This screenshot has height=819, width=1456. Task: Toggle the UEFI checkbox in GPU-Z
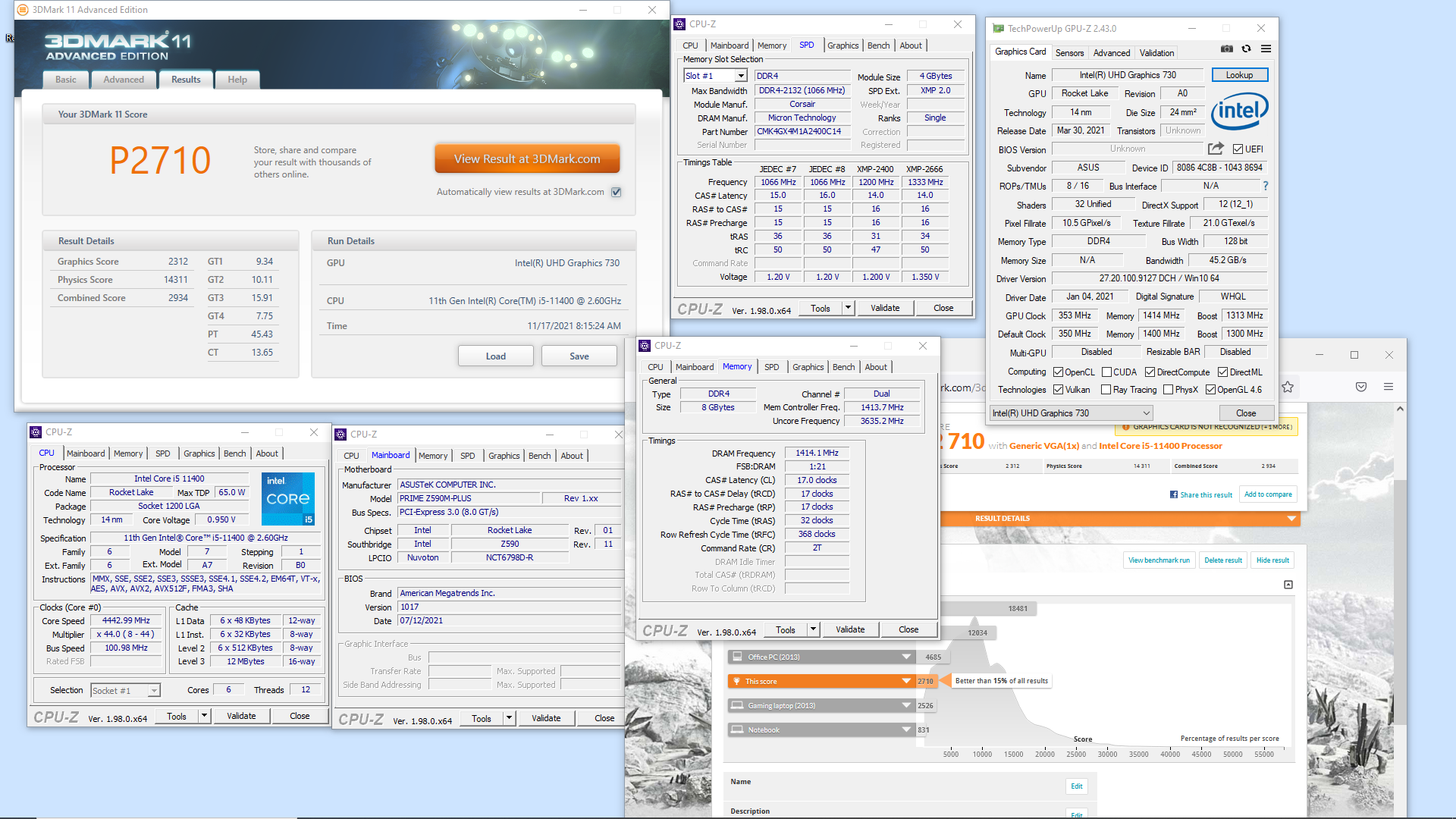coord(1238,149)
